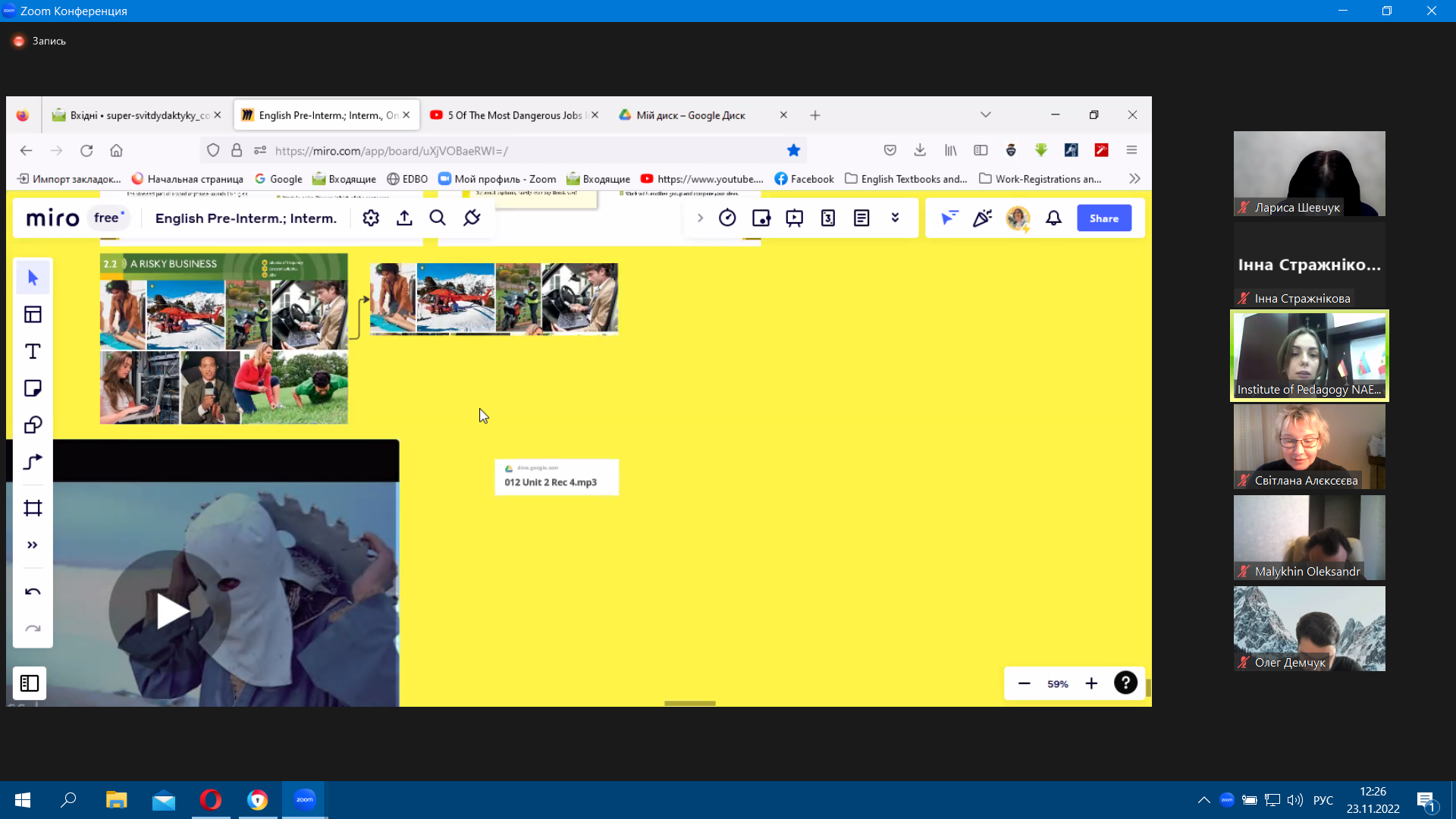Image resolution: width=1456 pixels, height=819 pixels.
Task: Pick the connection line tool
Action: pyautogui.click(x=33, y=463)
